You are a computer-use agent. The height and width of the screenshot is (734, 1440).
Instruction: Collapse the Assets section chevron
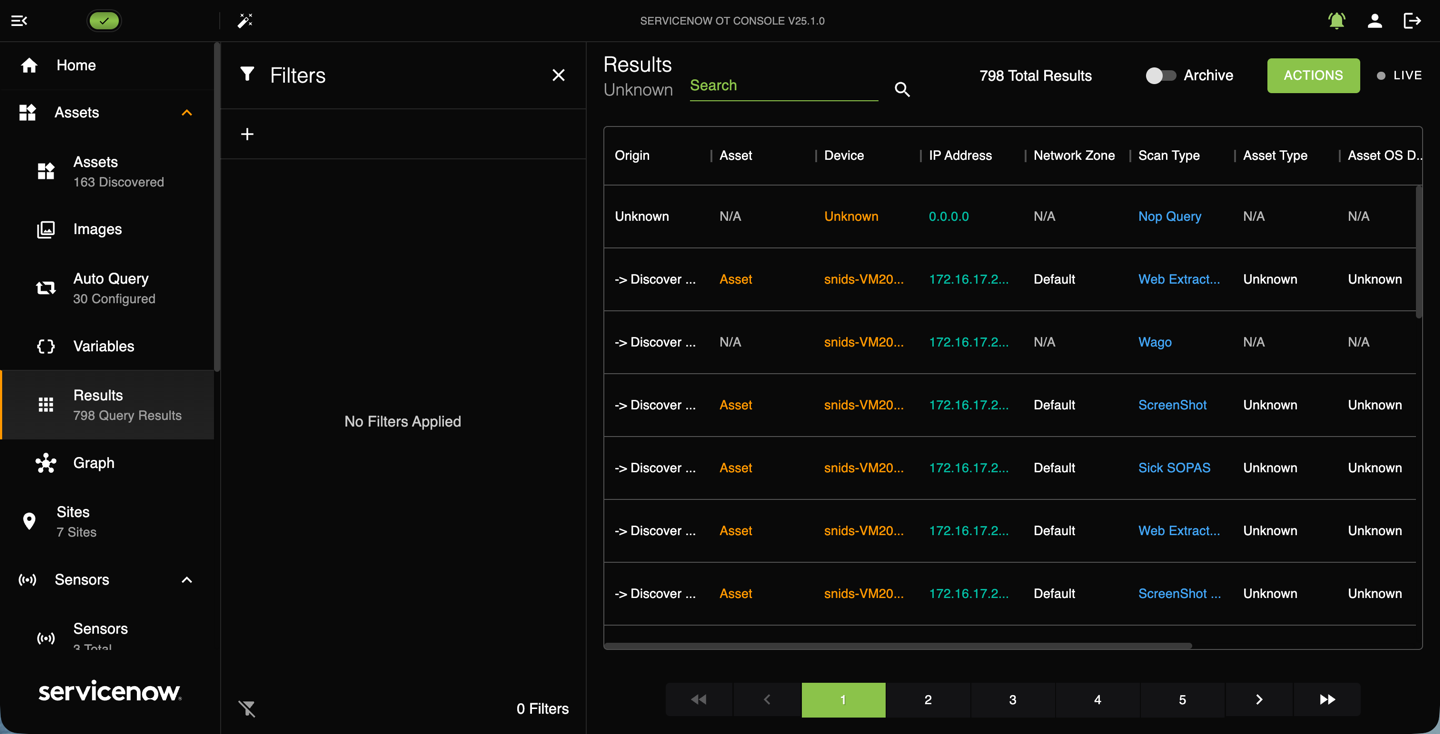(187, 113)
